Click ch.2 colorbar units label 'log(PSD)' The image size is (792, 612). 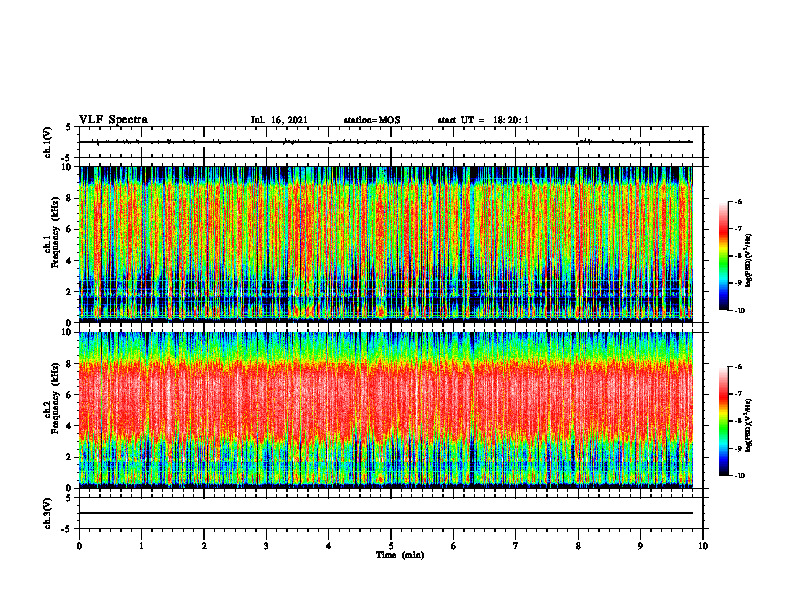749,426
